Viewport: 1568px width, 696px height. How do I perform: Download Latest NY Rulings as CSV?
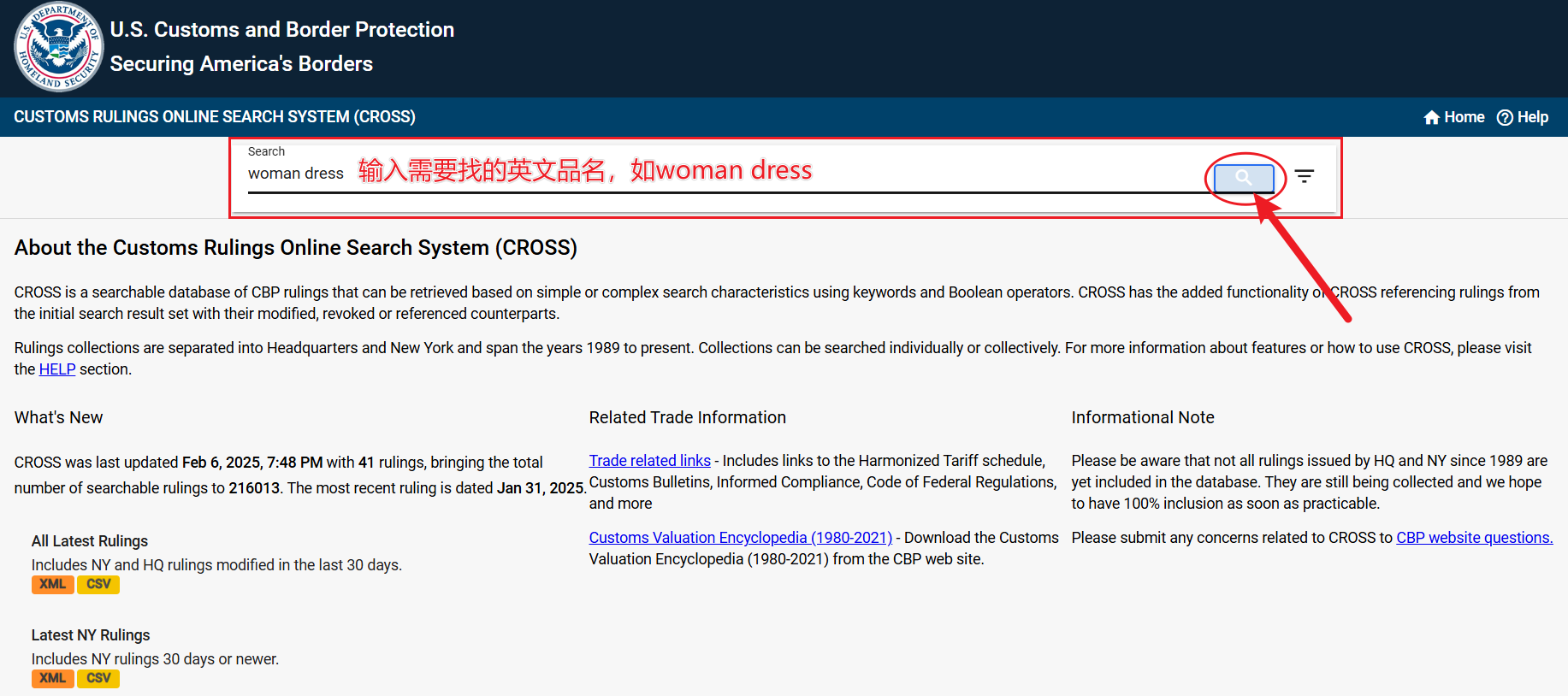tap(98, 678)
